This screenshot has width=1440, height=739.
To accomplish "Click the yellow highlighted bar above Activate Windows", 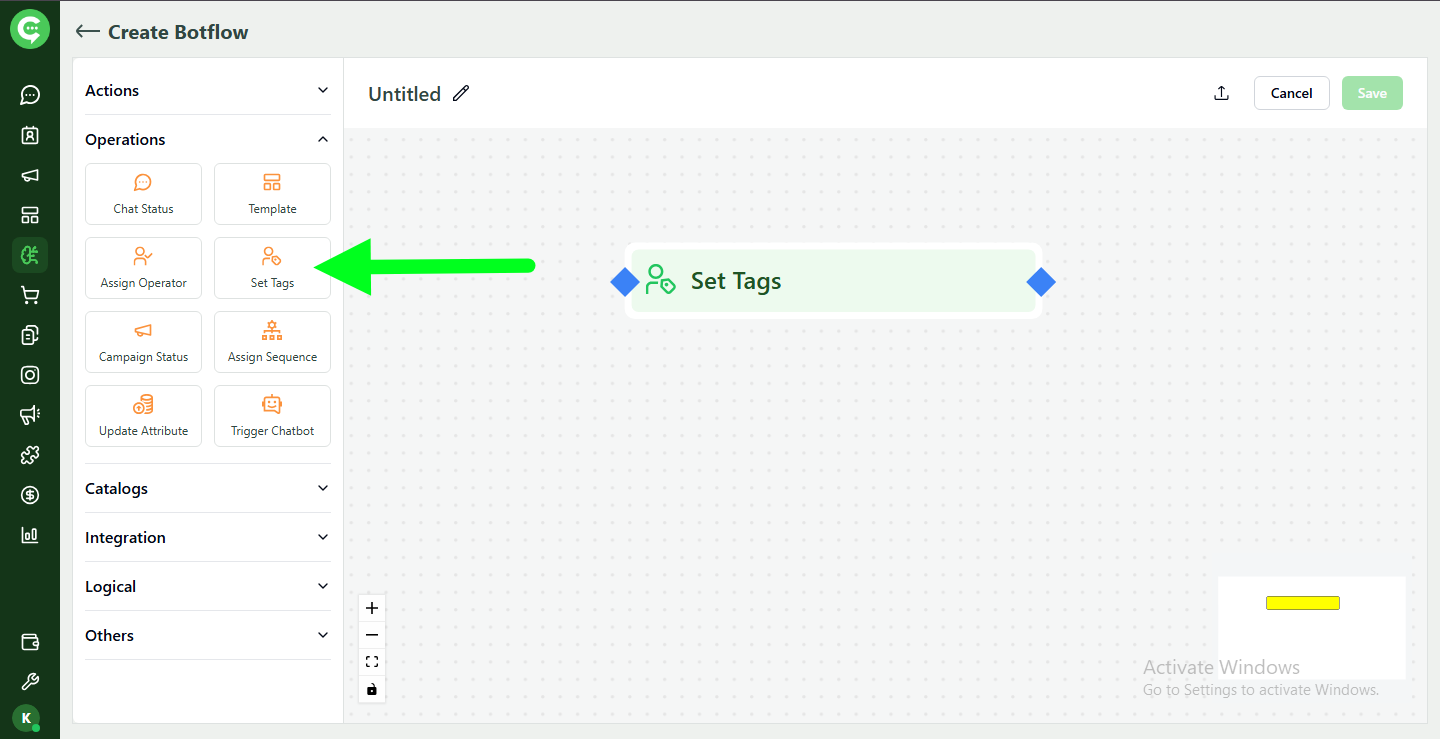I will (x=1303, y=602).
